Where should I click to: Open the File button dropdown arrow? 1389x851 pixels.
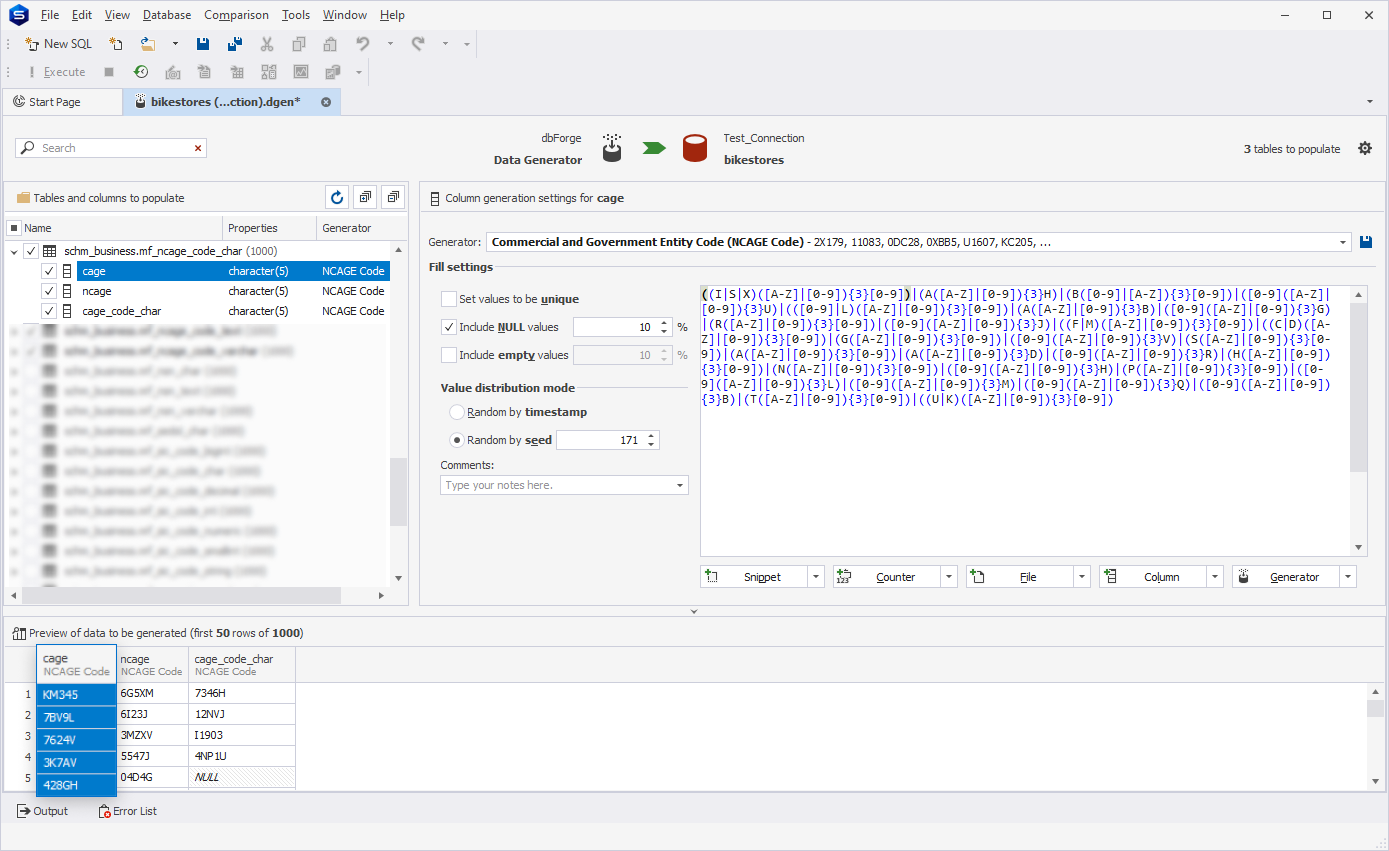tap(1082, 577)
